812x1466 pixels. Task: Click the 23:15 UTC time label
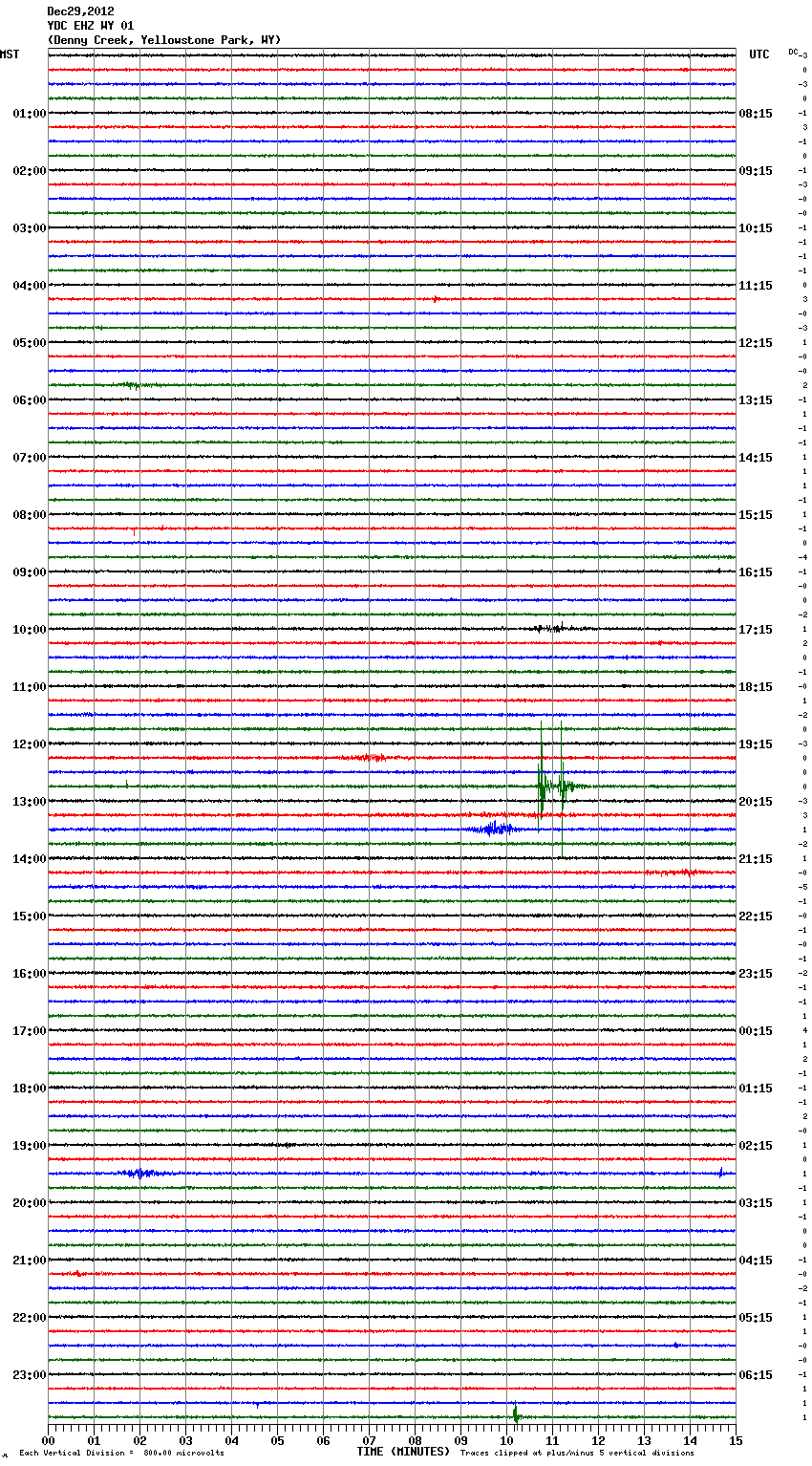(756, 974)
